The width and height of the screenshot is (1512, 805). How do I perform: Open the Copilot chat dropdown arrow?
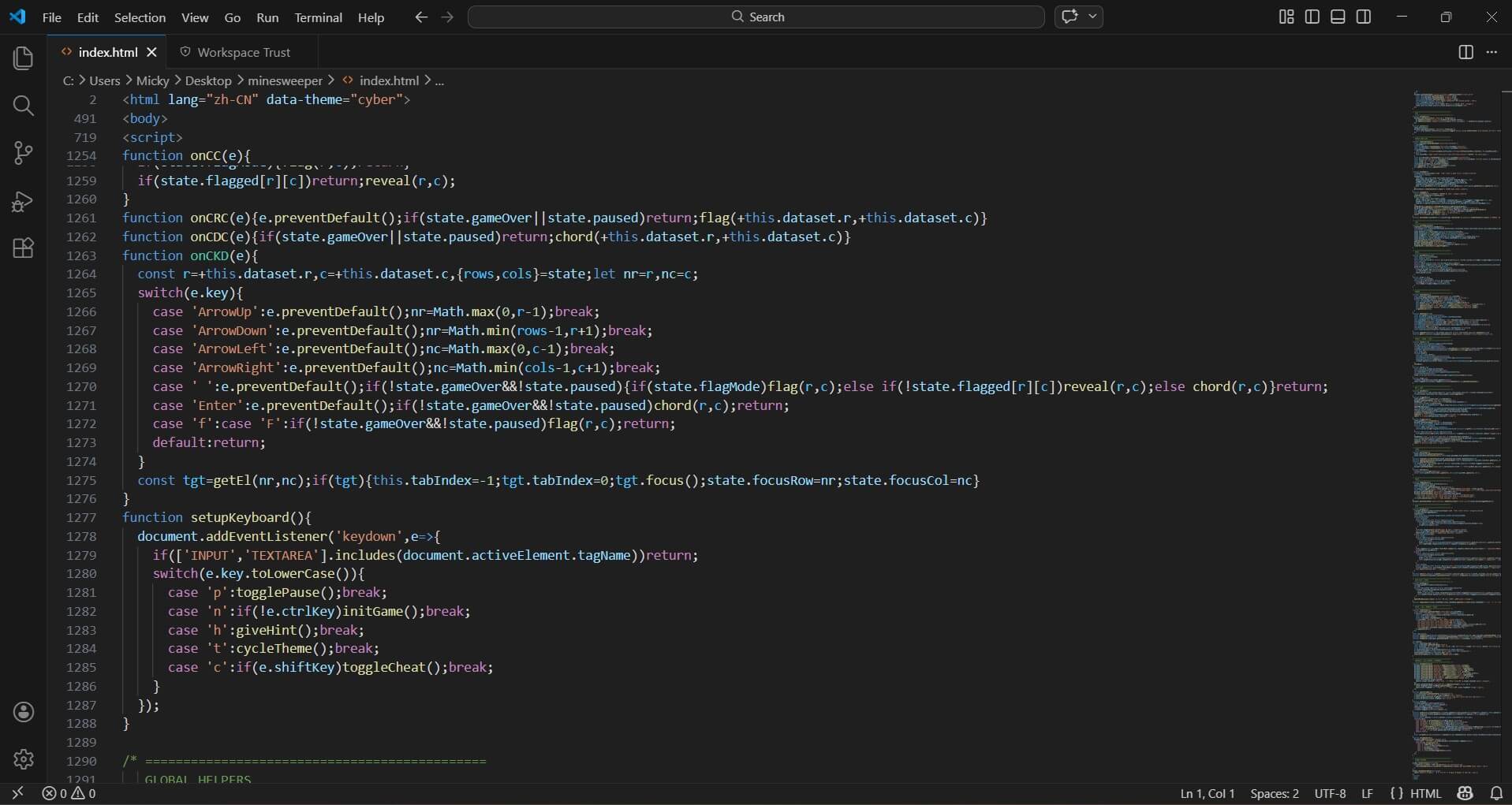[x=1093, y=17]
